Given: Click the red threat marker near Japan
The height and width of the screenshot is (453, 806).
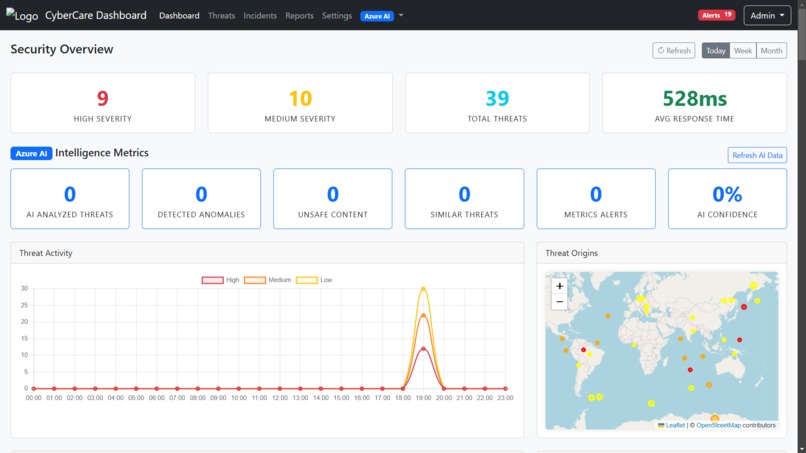Looking at the screenshot, I should click(743, 307).
